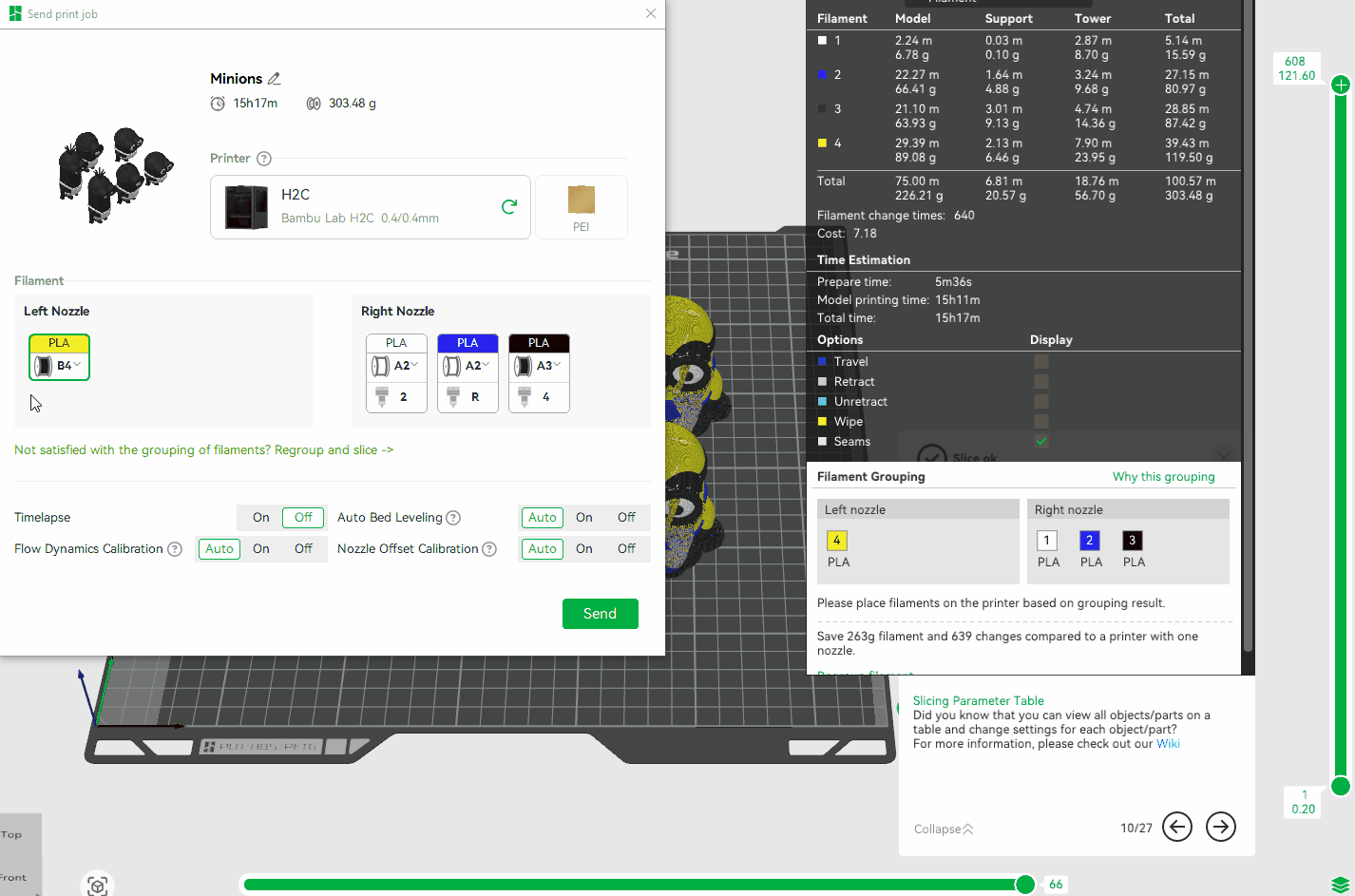Screen dimensions: 1355x896
Task: Click nozzle icon under slot 4
Action: (x=525, y=396)
